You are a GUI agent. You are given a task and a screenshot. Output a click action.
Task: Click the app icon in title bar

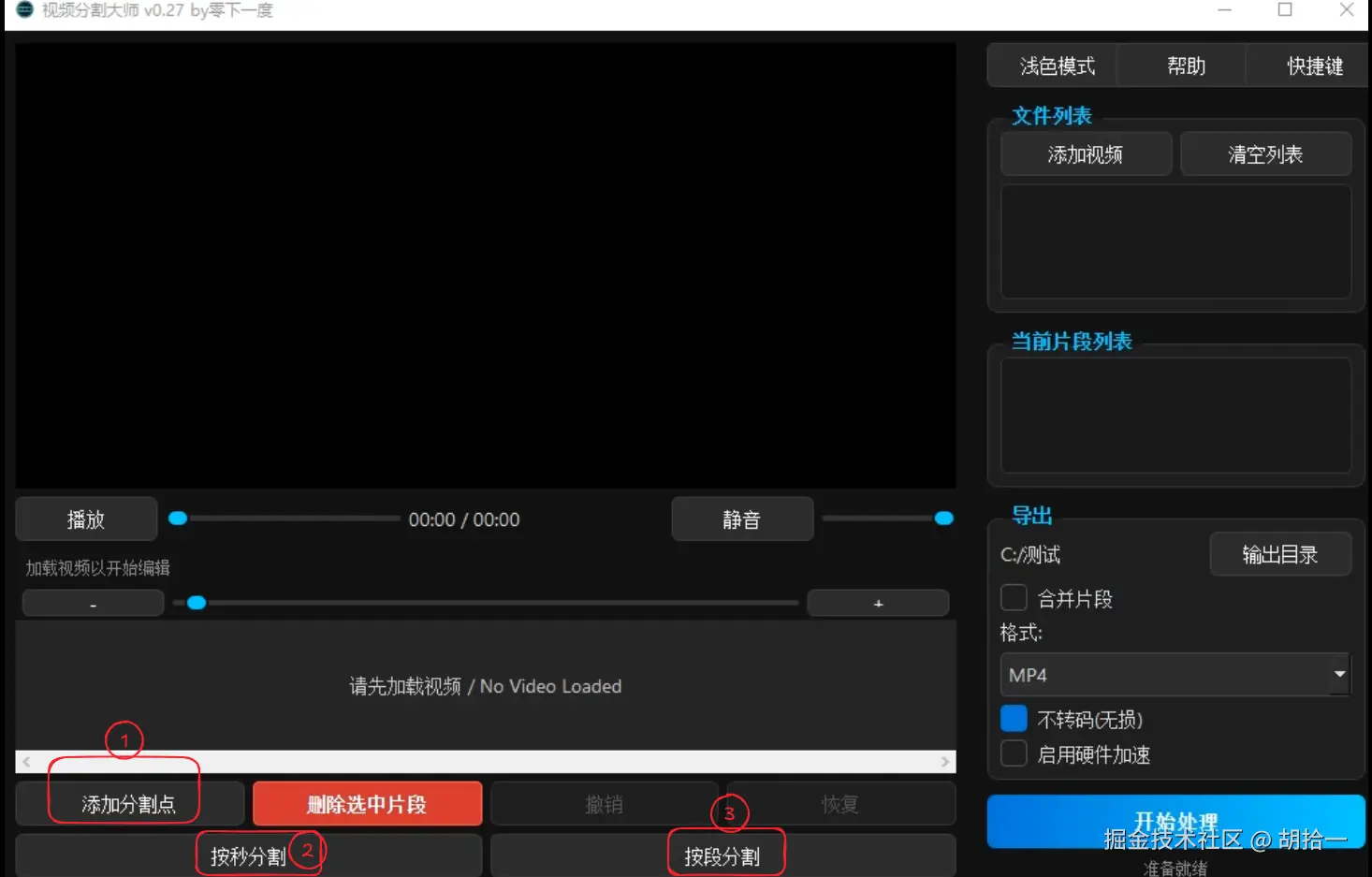pyautogui.click(x=25, y=10)
